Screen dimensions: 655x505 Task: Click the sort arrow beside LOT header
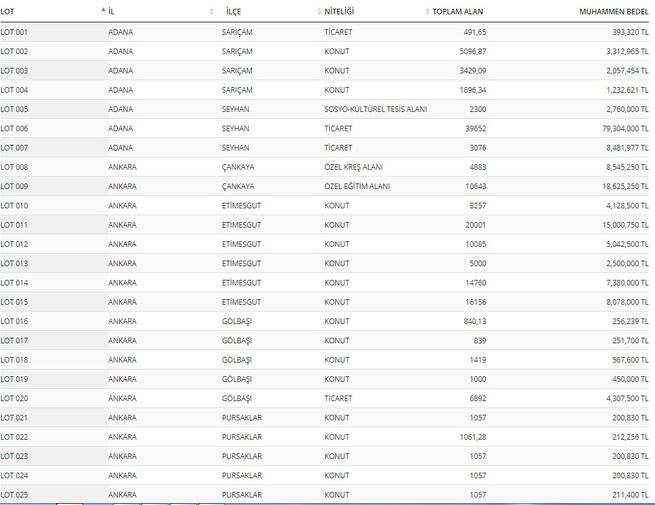pos(103,11)
